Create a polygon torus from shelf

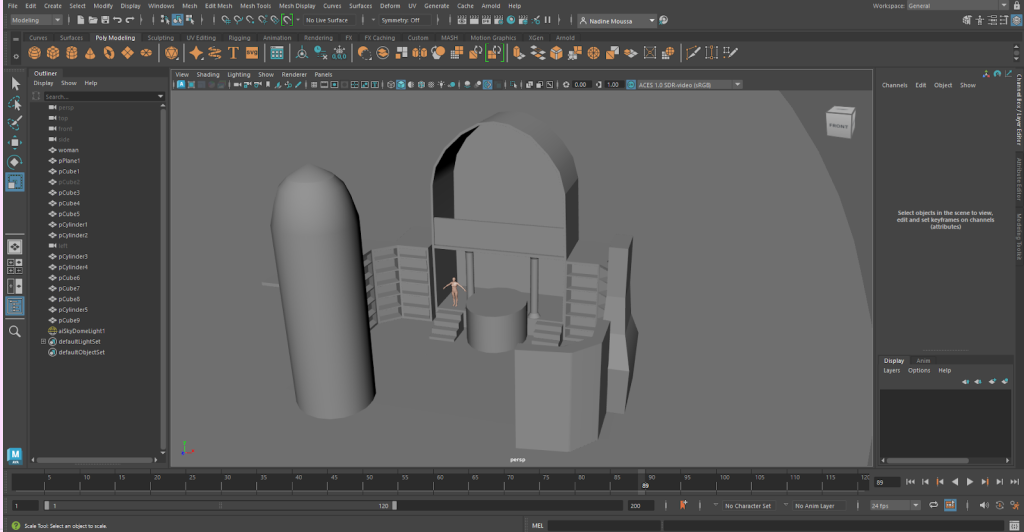(x=109, y=53)
